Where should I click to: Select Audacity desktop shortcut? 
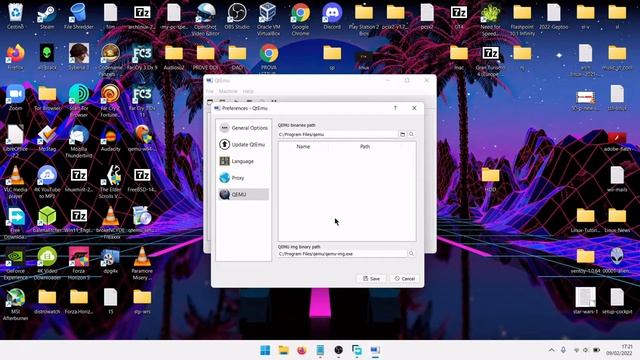pyautogui.click(x=110, y=139)
